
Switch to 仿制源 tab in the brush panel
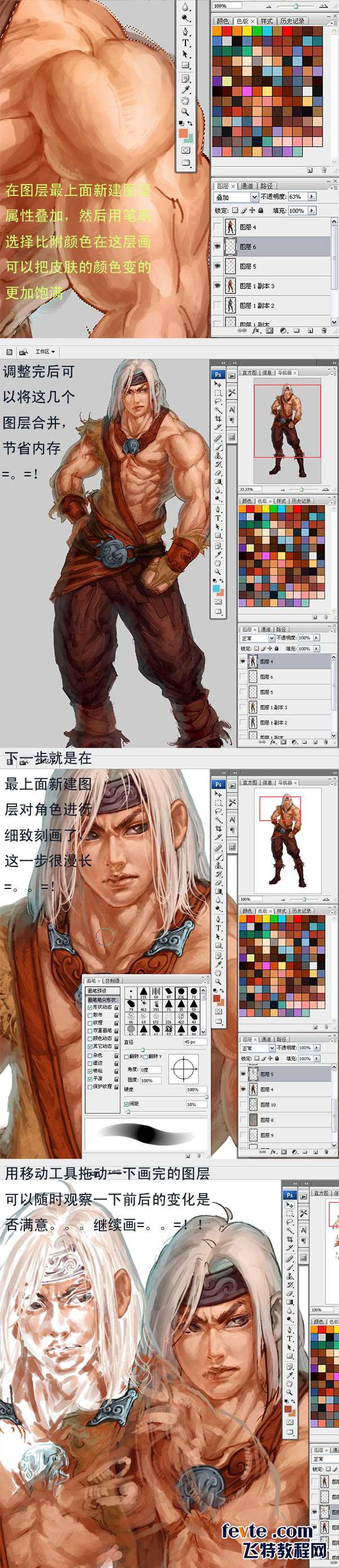[x=114, y=980]
